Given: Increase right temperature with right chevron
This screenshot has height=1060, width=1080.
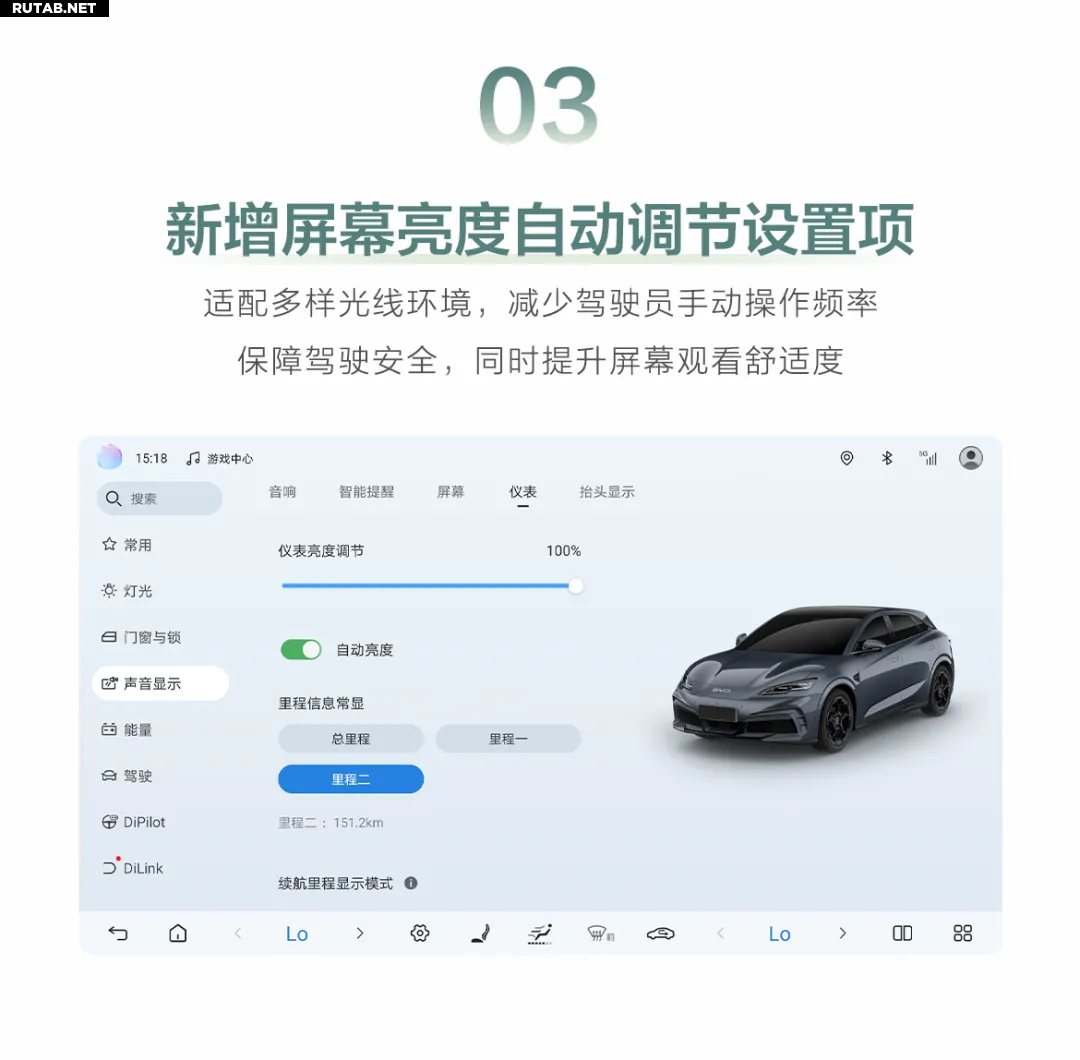Looking at the screenshot, I should point(842,933).
